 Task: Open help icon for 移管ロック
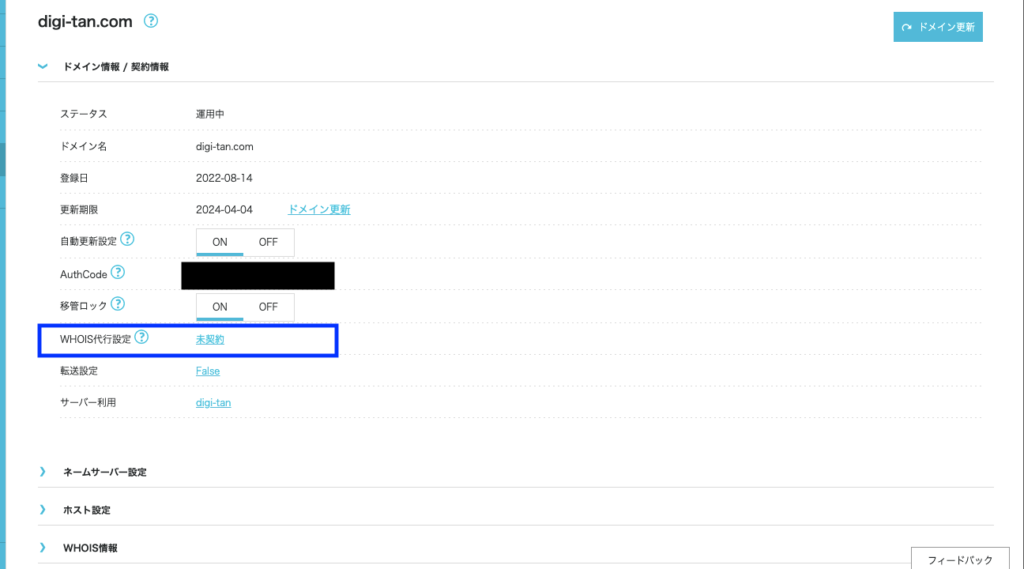click(x=118, y=304)
